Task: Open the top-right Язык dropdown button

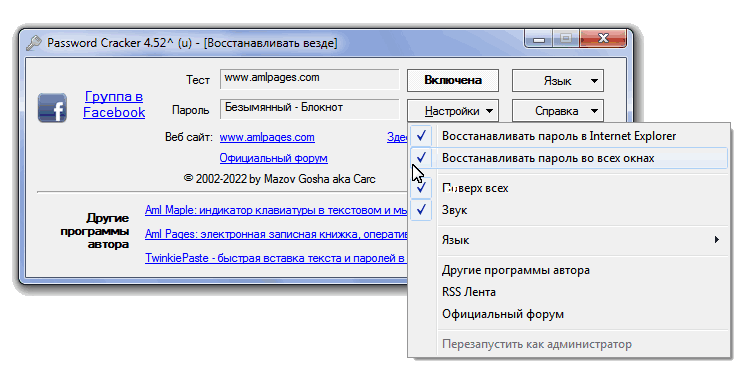Action: pyautogui.click(x=557, y=81)
